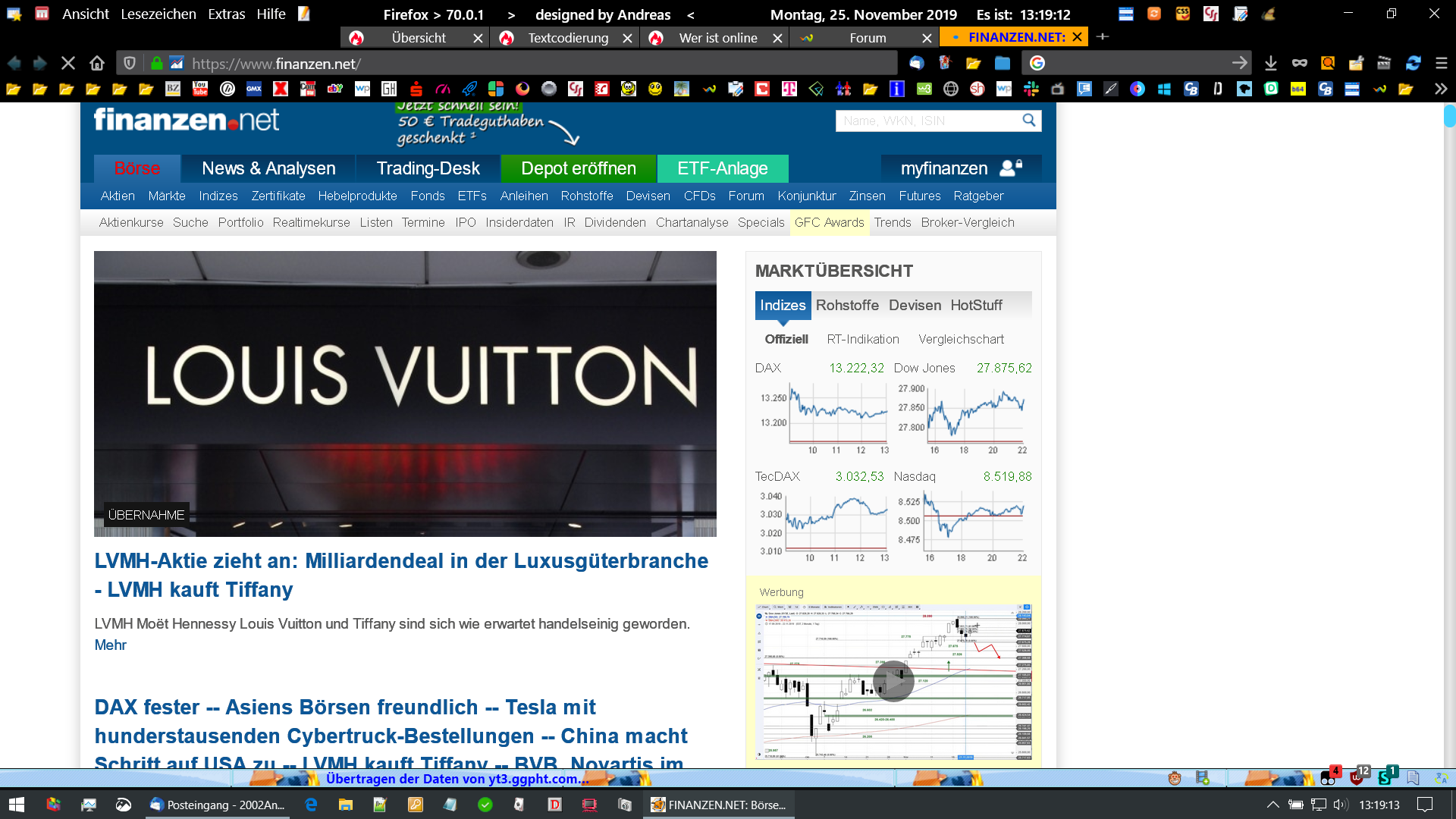Play the Werbung chart video
This screenshot has height=819, width=1456.
point(893,681)
